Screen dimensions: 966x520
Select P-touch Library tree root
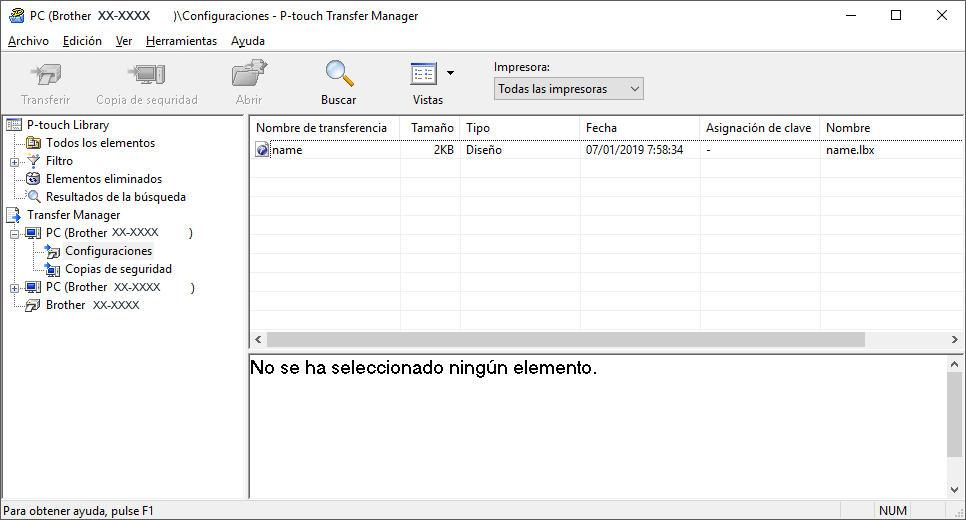(x=68, y=124)
